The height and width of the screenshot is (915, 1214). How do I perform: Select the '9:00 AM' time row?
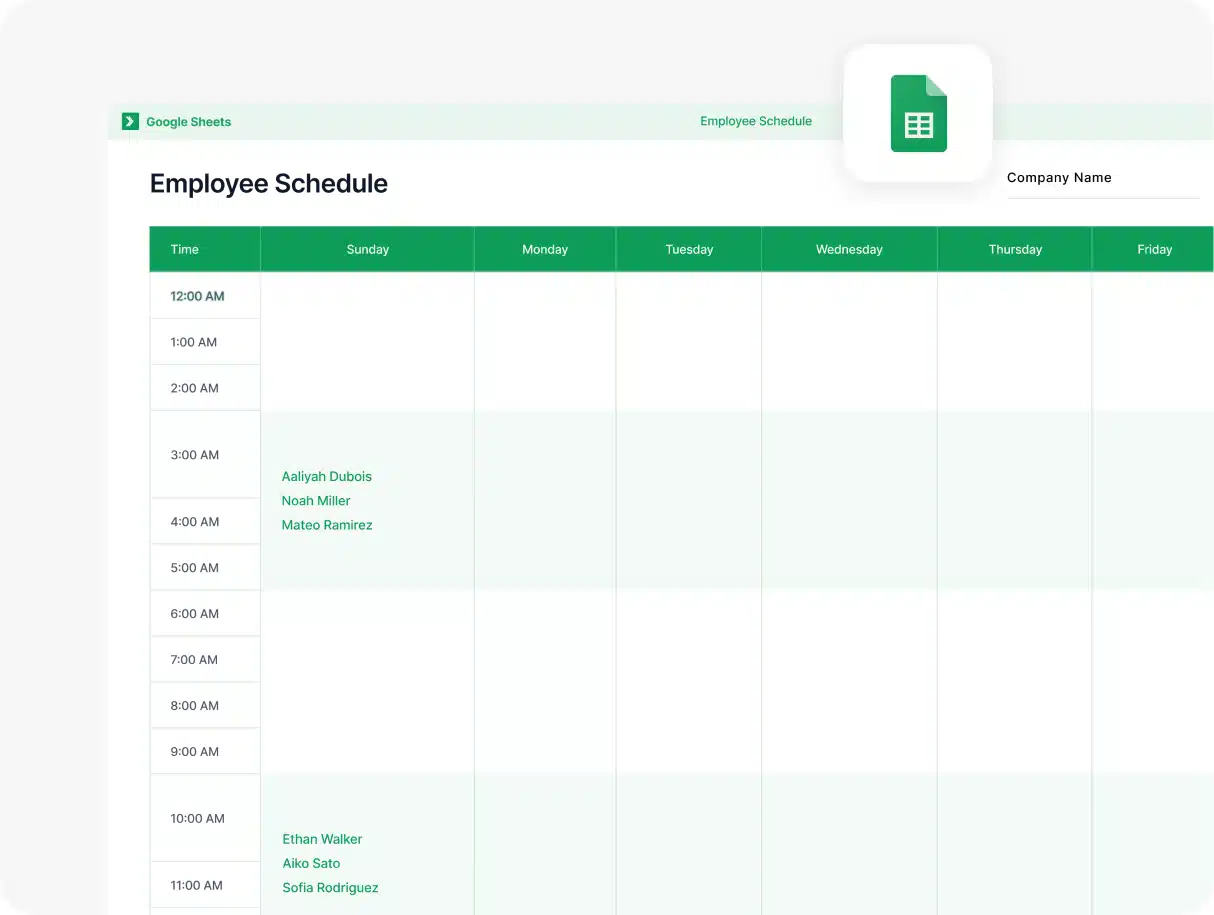(x=192, y=751)
